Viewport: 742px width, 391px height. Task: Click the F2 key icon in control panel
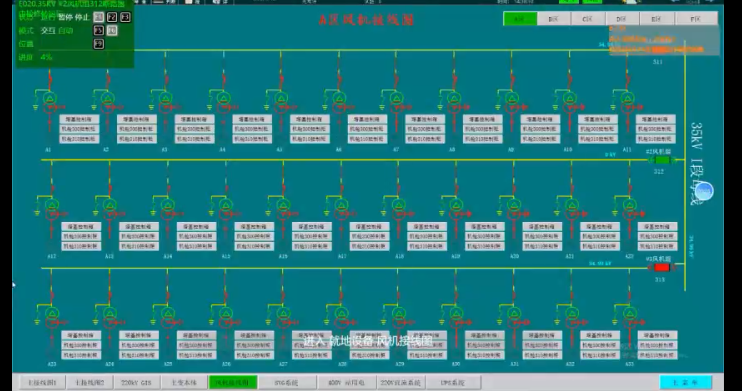point(112,18)
